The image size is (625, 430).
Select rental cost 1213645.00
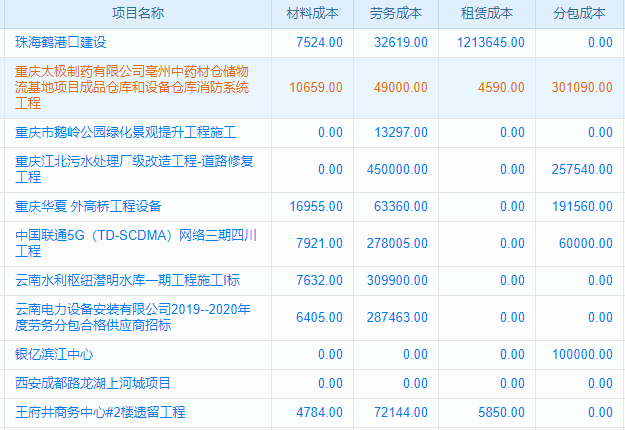click(x=491, y=42)
